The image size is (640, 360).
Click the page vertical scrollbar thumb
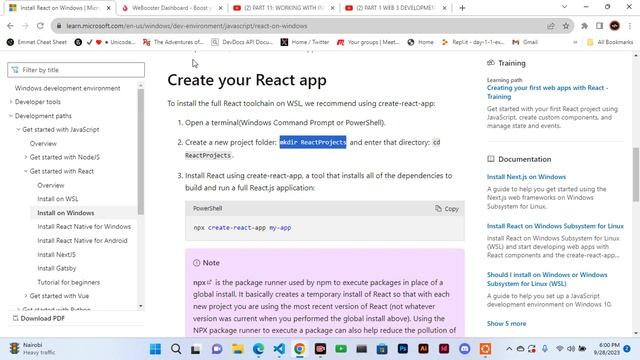(x=636, y=174)
